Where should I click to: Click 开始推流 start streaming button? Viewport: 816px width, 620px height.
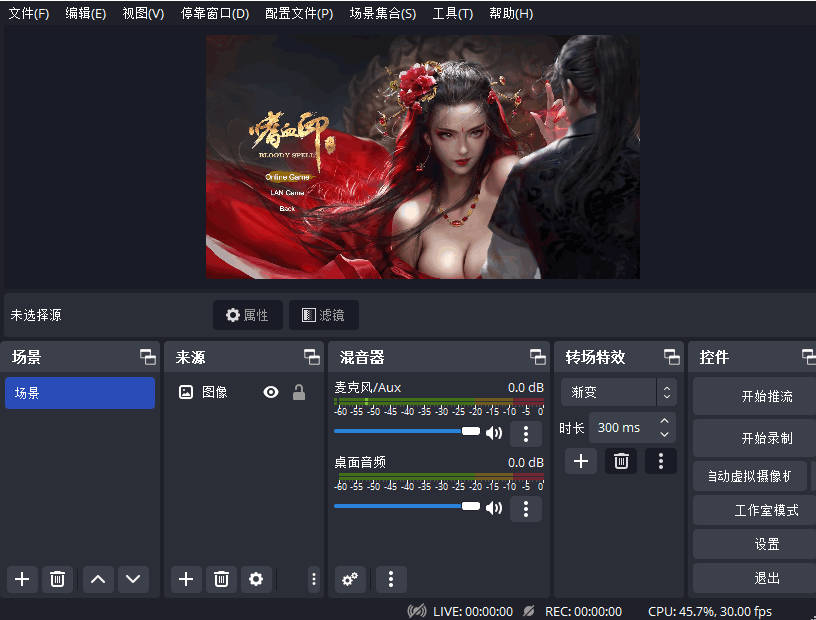[x=755, y=397]
